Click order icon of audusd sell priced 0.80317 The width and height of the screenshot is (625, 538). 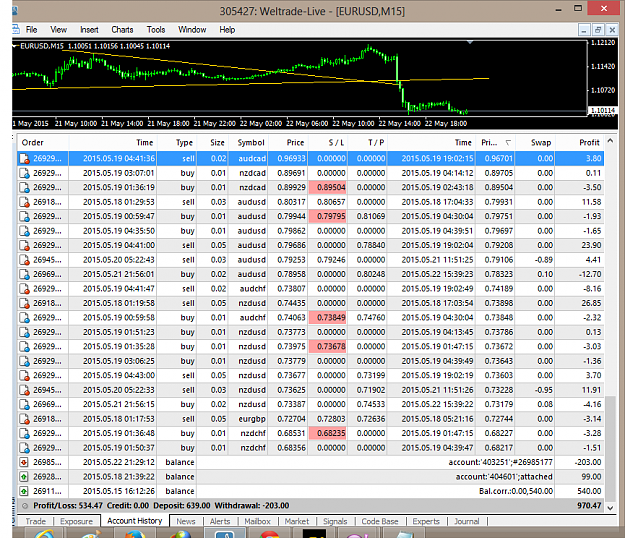(x=25, y=202)
